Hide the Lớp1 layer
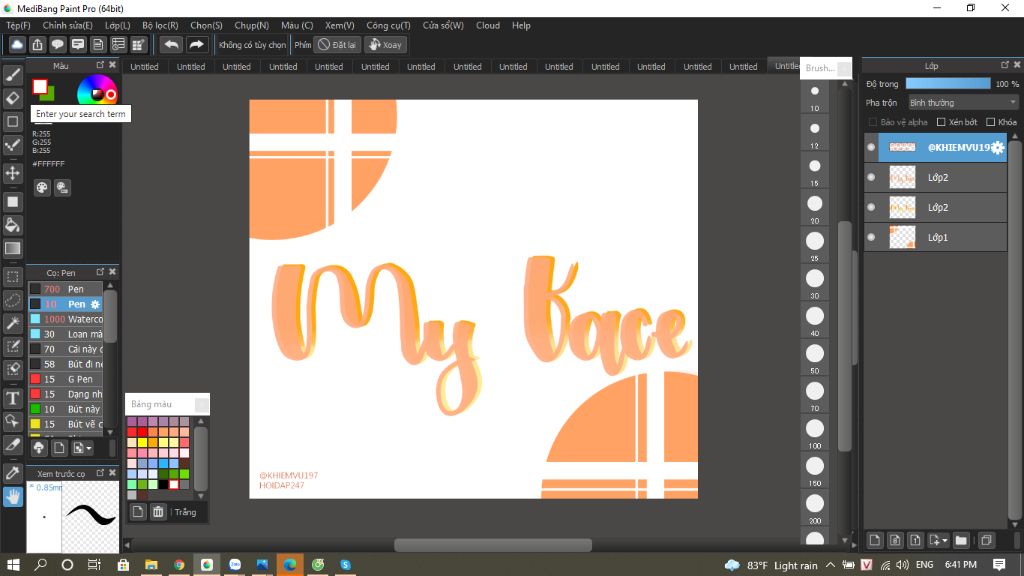The height and width of the screenshot is (576, 1024). (x=871, y=237)
